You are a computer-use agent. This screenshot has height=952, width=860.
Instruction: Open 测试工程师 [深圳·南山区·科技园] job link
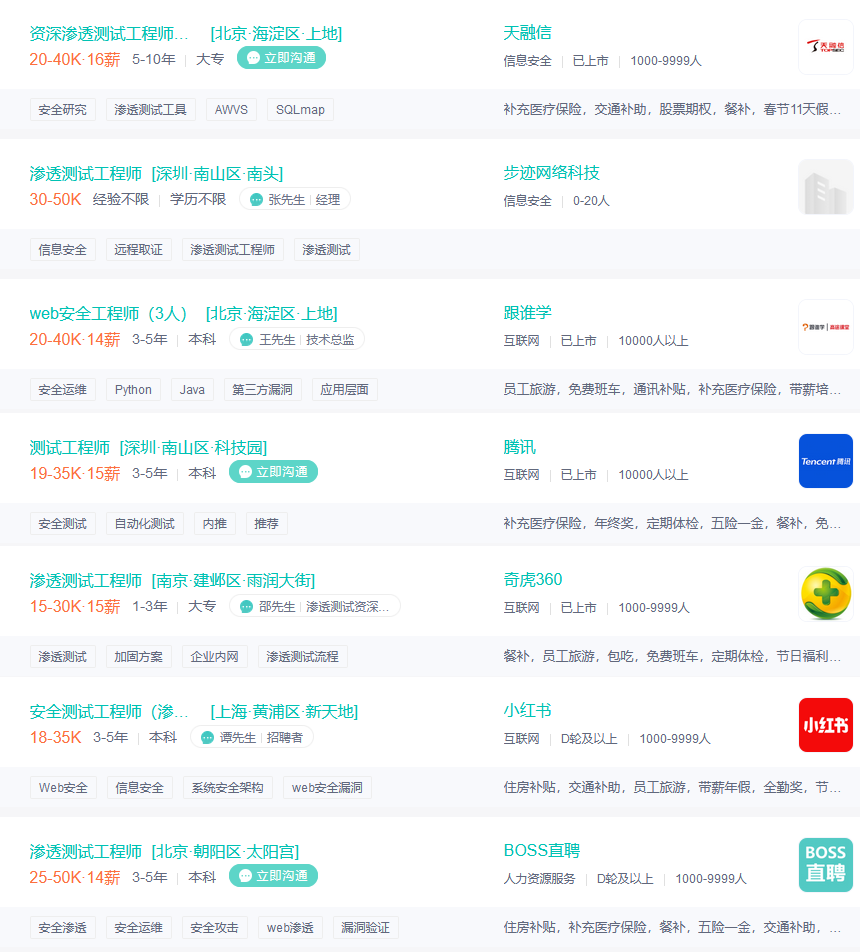coord(148,447)
